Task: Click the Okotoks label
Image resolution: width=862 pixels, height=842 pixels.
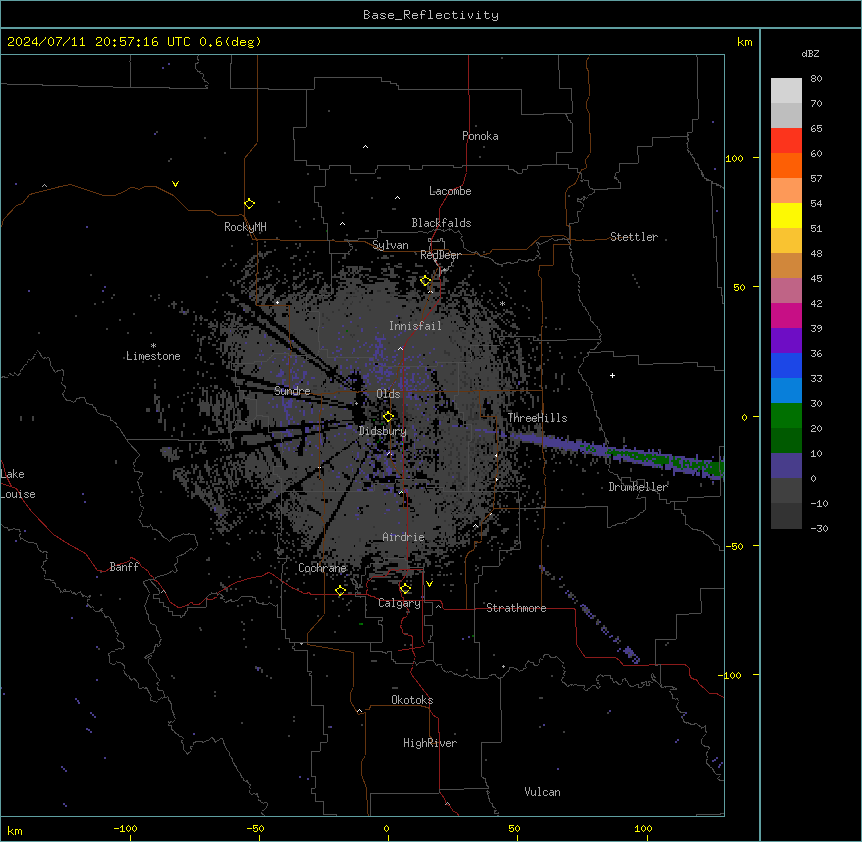Action: point(412,700)
